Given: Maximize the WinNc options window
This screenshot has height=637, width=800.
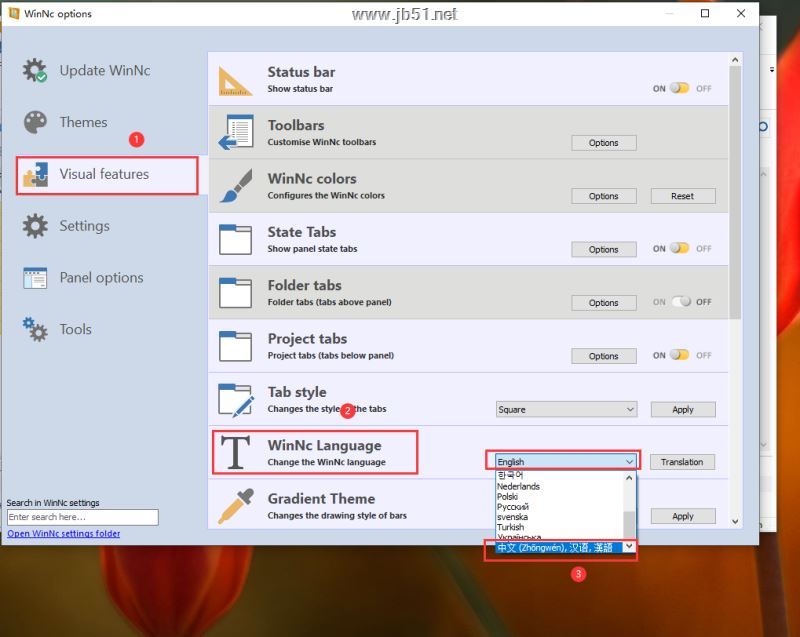Looking at the screenshot, I should click(x=705, y=13).
